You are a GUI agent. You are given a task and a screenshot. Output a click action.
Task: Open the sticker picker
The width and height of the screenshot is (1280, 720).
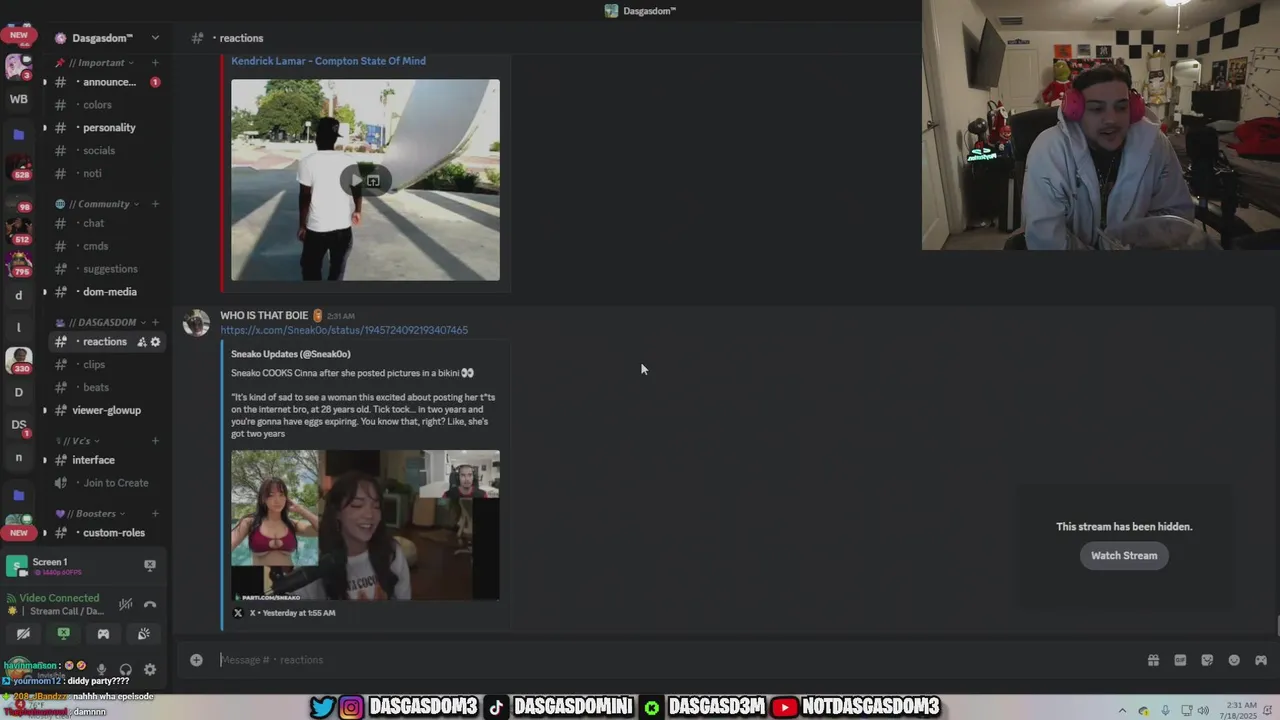[1207, 660]
